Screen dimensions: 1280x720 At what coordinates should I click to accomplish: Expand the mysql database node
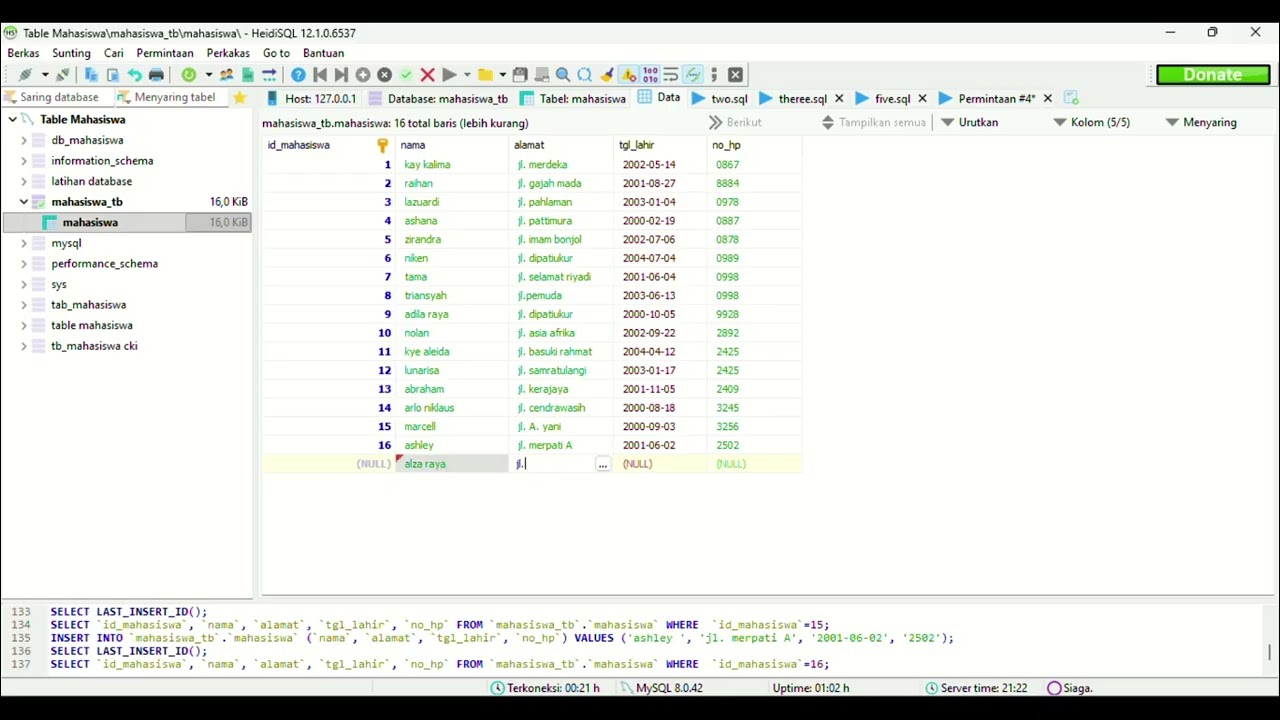24,243
